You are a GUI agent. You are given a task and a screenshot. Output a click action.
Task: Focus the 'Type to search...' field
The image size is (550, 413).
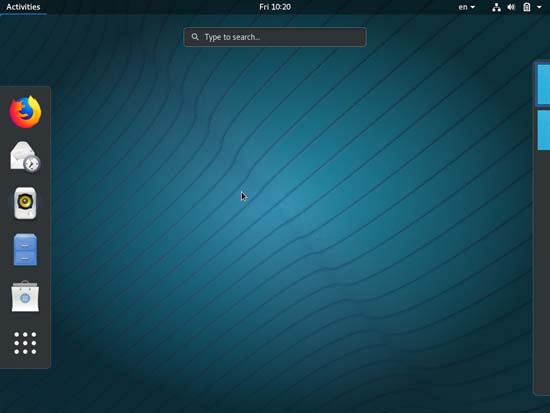pyautogui.click(x=275, y=37)
